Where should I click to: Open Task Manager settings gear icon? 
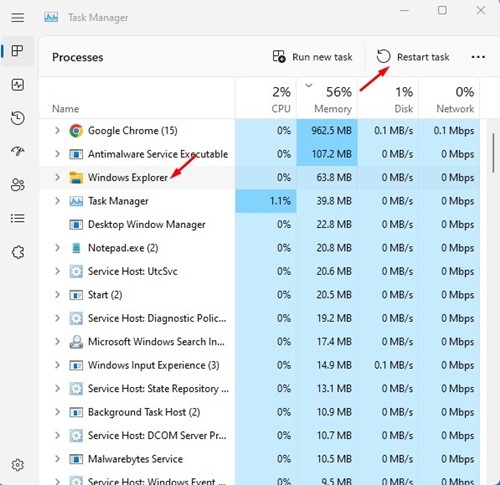17,464
